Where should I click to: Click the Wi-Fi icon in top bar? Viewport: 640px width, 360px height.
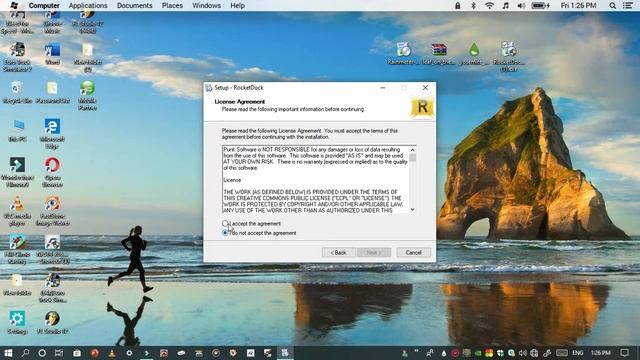click(489, 6)
